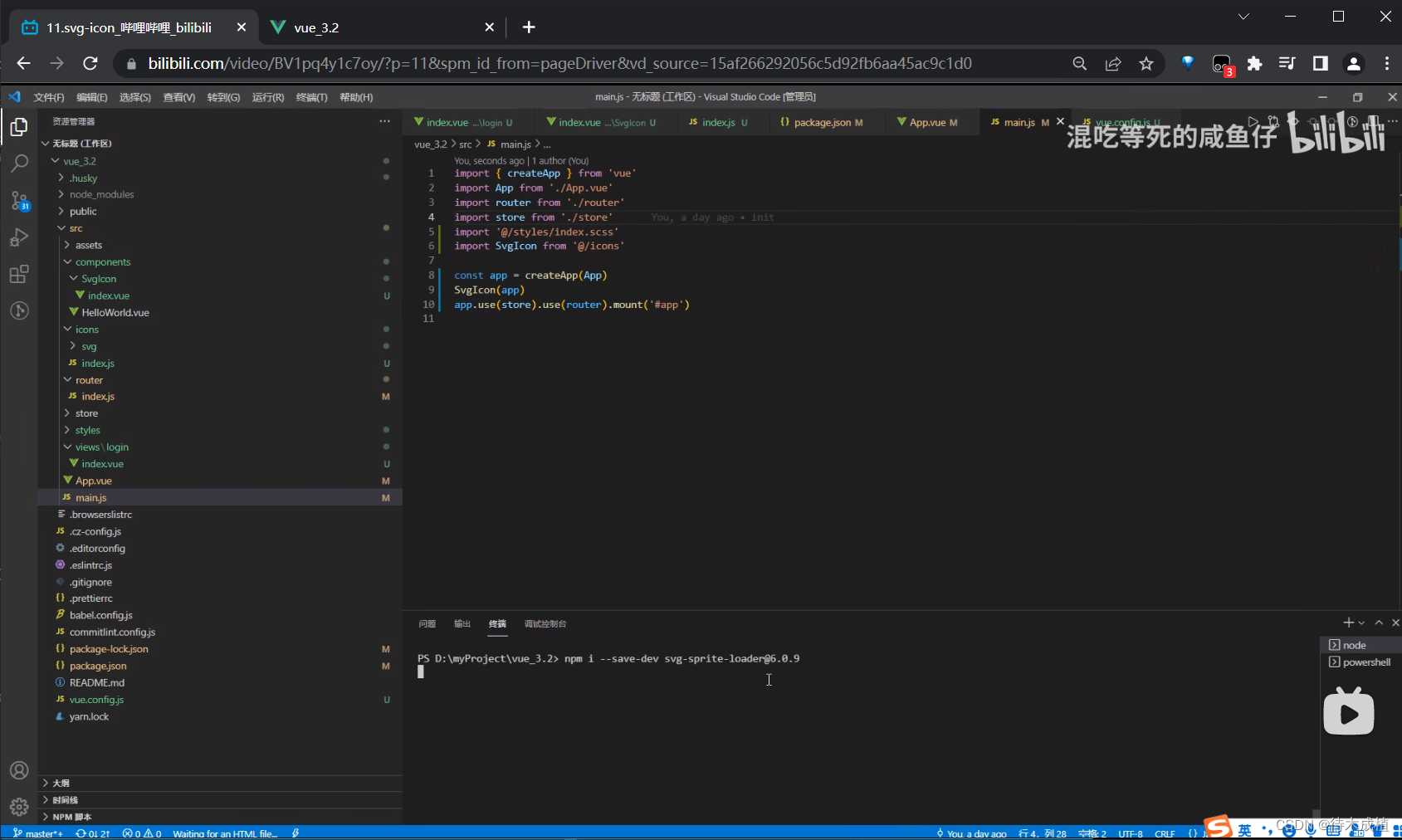Close the main.js editor tab

click(x=1060, y=122)
